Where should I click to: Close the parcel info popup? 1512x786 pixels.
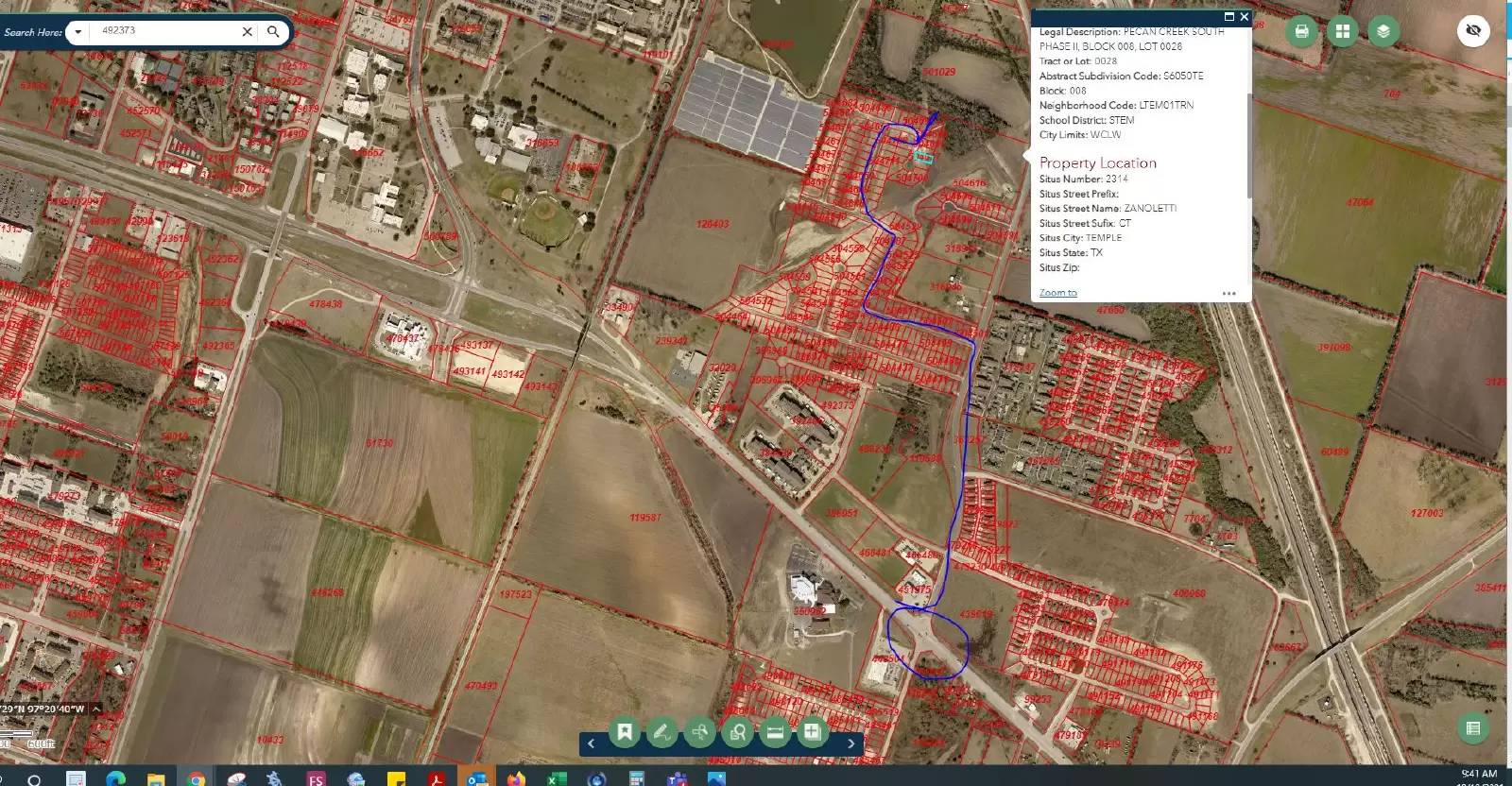(x=1244, y=16)
